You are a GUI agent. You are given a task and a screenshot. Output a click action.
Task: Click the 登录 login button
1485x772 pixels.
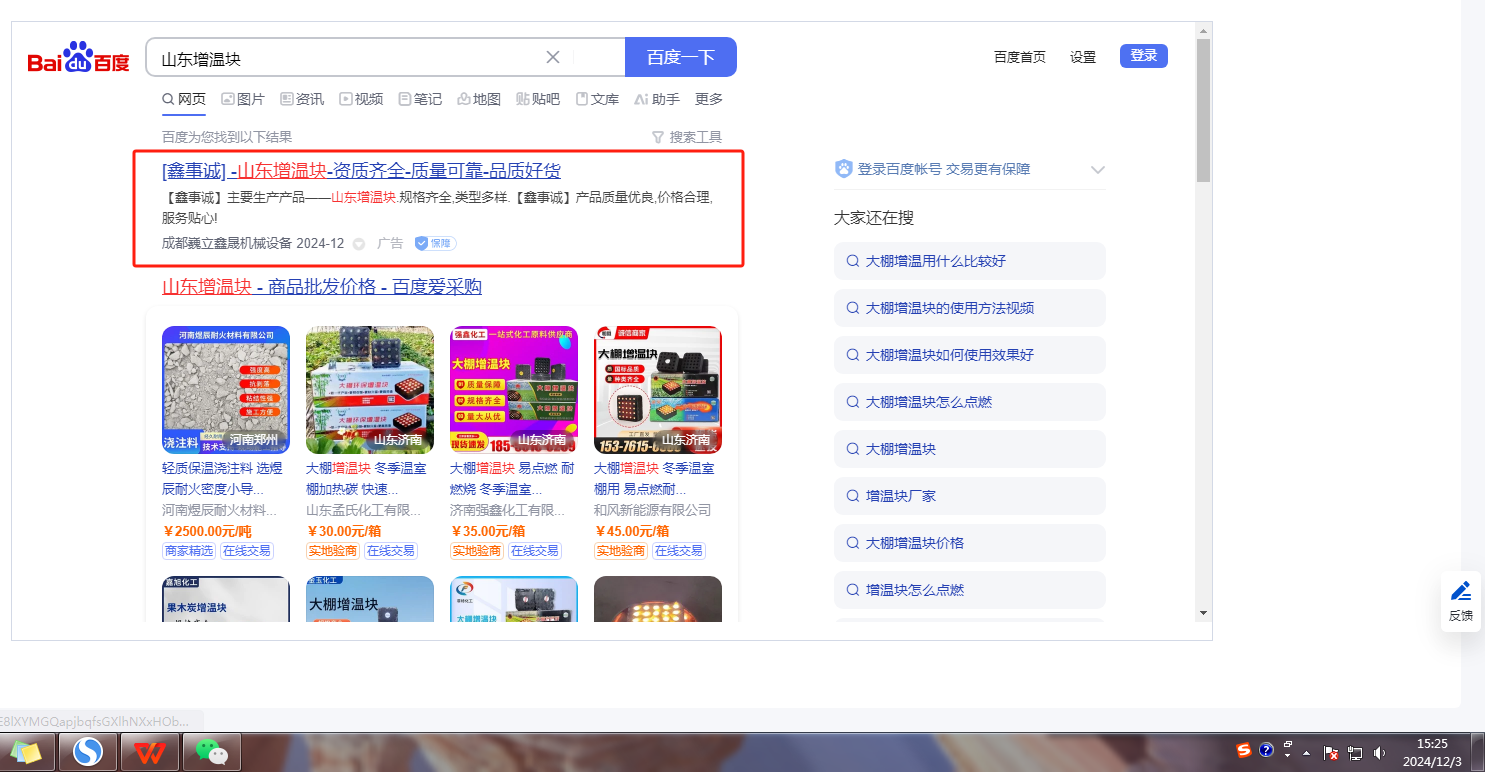tap(1143, 56)
